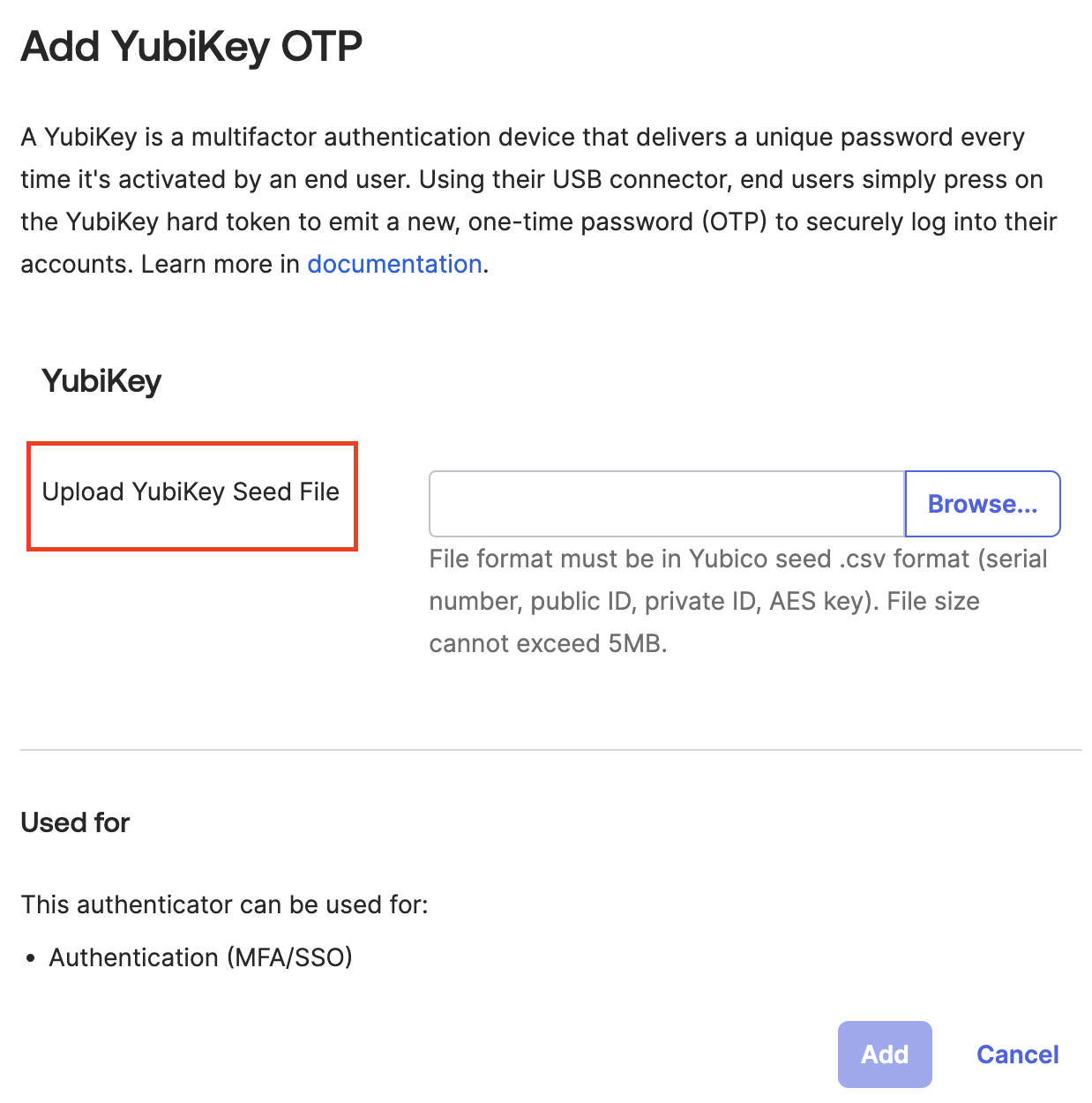Cancel adding the YubiKey OTP

tap(1017, 1054)
